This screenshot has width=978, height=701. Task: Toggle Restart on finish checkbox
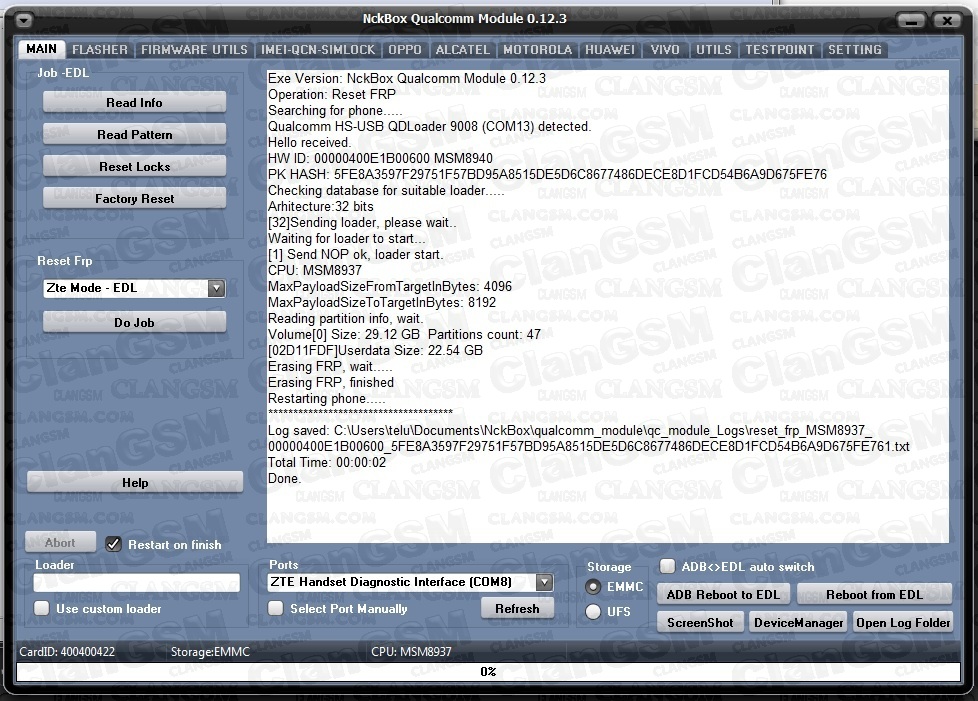click(113, 544)
